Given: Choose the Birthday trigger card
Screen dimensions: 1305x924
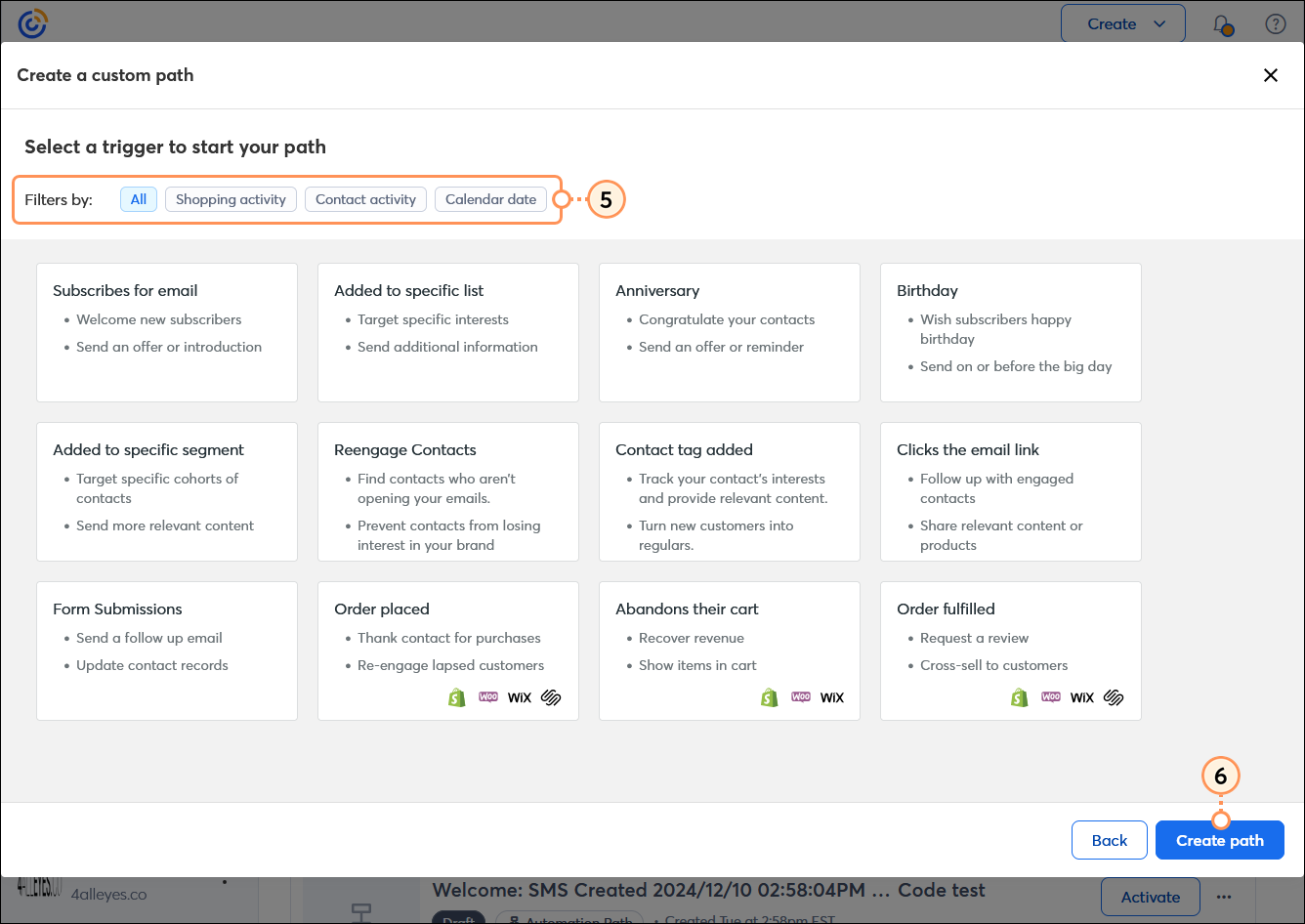Looking at the screenshot, I should point(1011,332).
